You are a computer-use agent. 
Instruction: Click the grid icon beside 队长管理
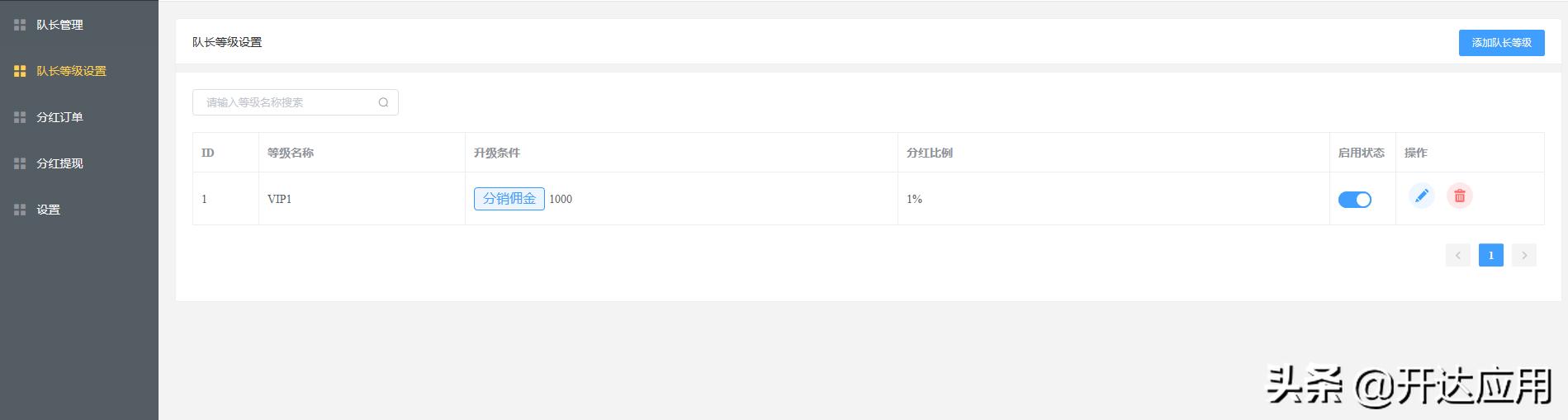coord(20,25)
